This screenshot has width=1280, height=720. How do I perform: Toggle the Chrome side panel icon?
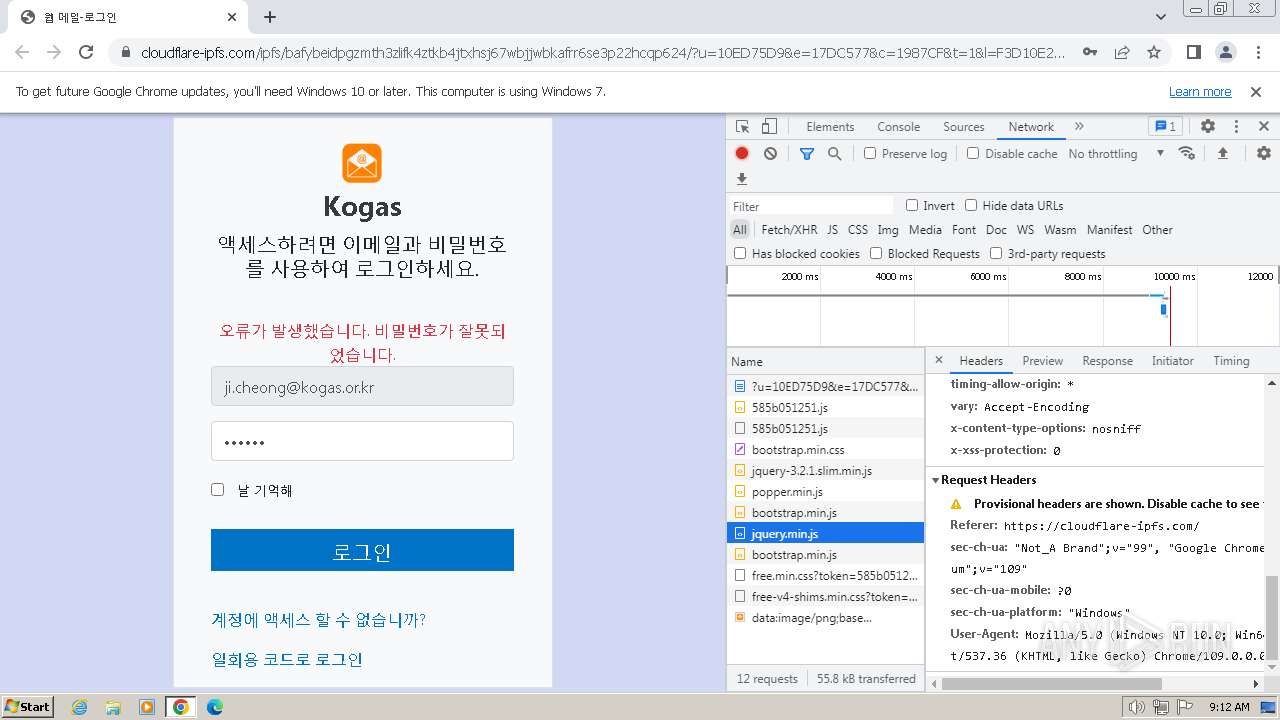point(1194,52)
